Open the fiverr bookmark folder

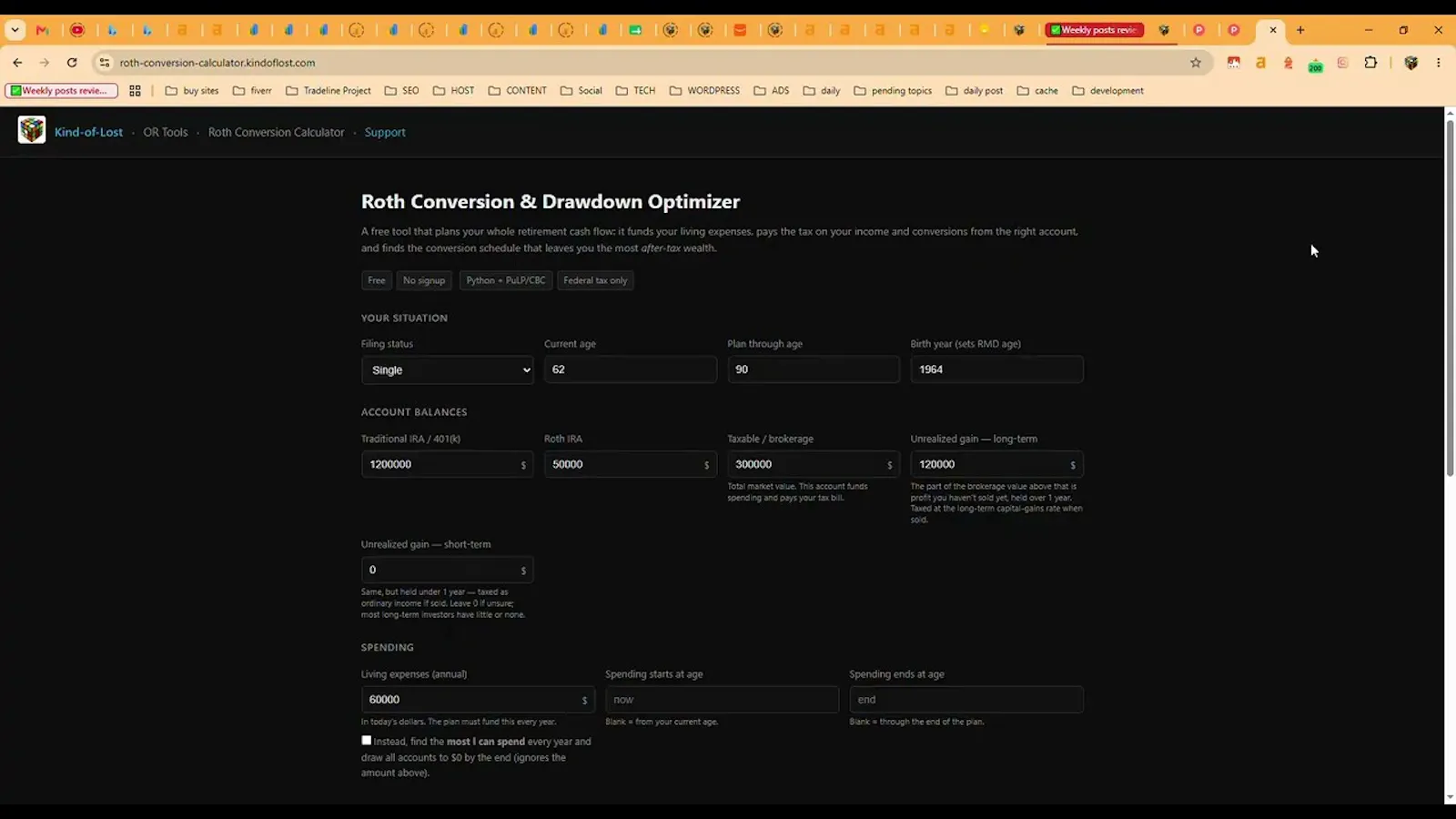click(x=252, y=91)
